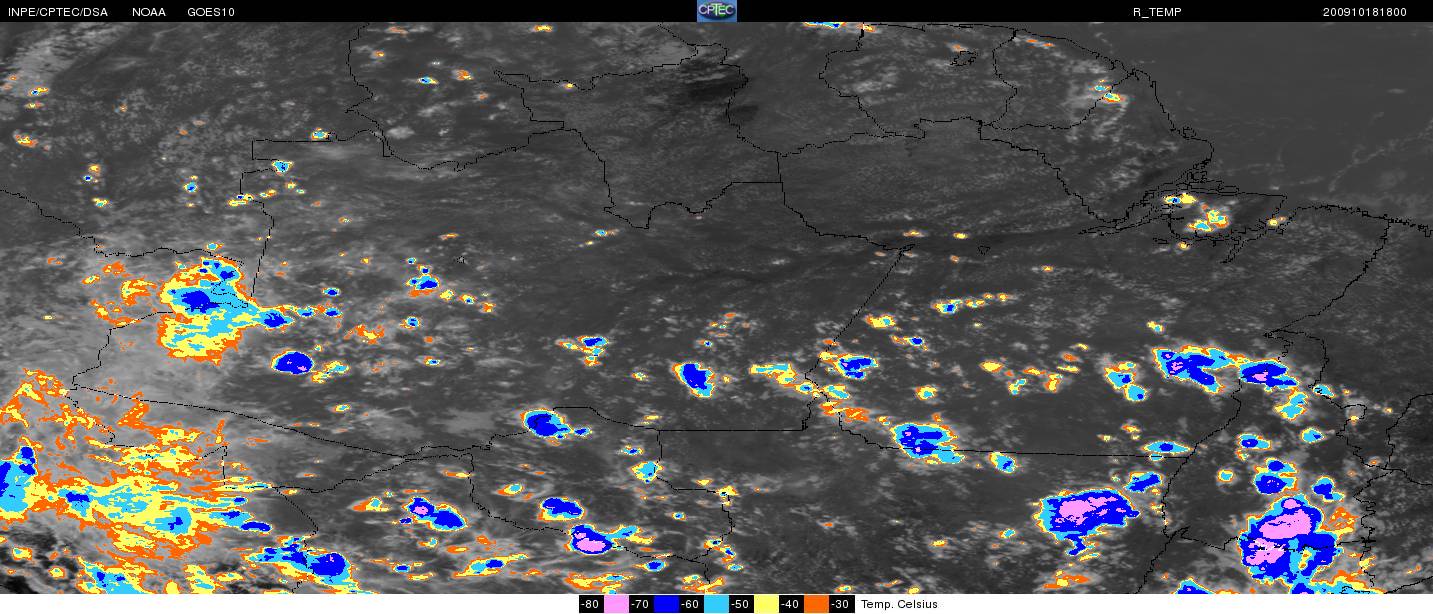The width and height of the screenshot is (1433, 614).
Task: Click the GOES10 satellite label
Action: point(211,12)
